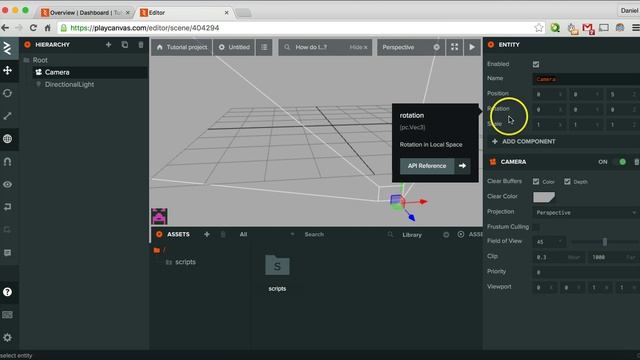Click the assets Search field

(347, 234)
